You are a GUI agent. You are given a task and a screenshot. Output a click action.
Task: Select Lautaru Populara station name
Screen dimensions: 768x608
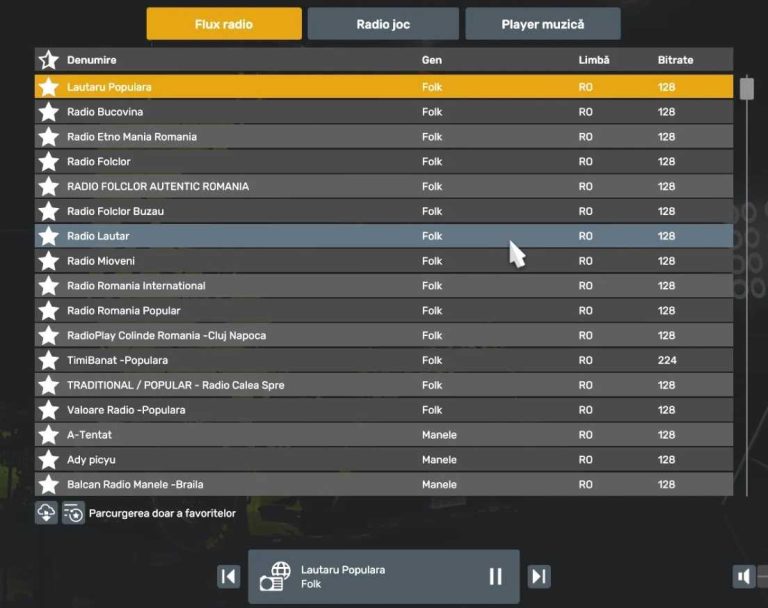coord(109,87)
